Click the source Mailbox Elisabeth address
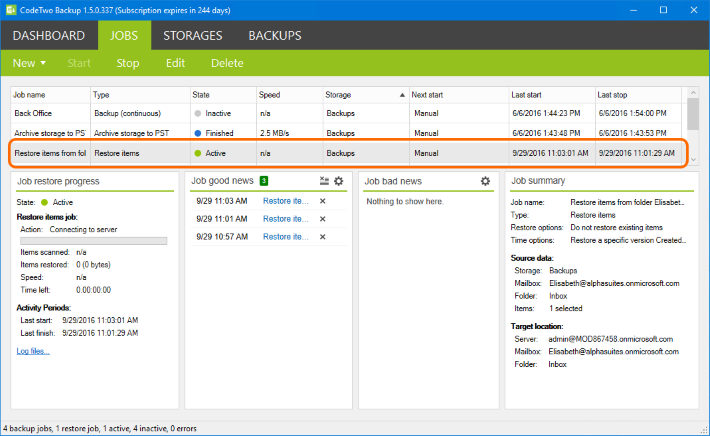Screen dimensions: 710x436 coord(614,283)
